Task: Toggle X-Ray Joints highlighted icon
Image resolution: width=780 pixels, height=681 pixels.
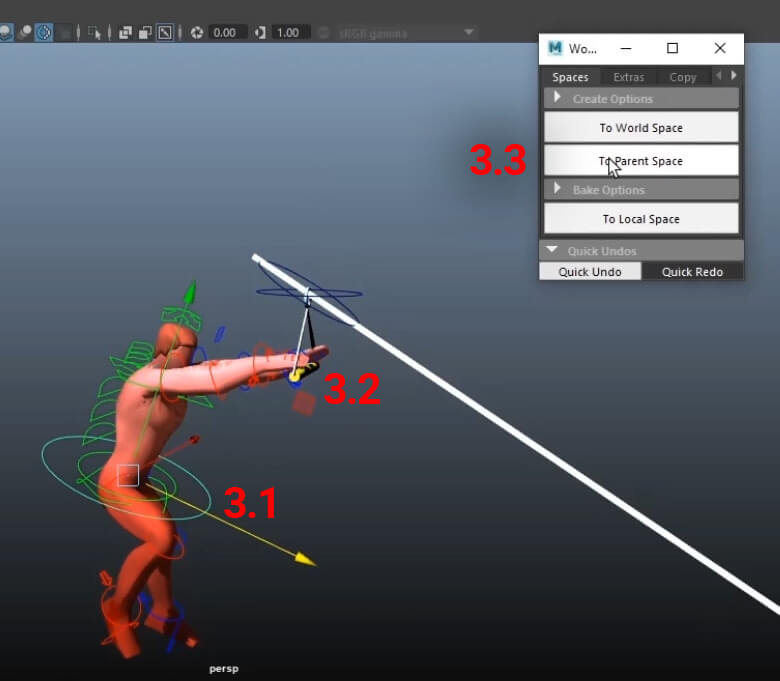Action: click(x=165, y=32)
